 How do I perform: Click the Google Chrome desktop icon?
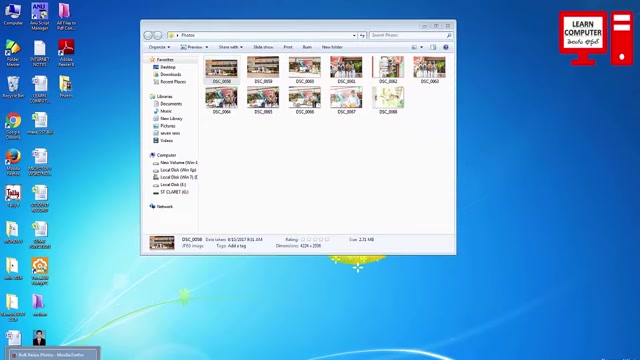(13, 126)
